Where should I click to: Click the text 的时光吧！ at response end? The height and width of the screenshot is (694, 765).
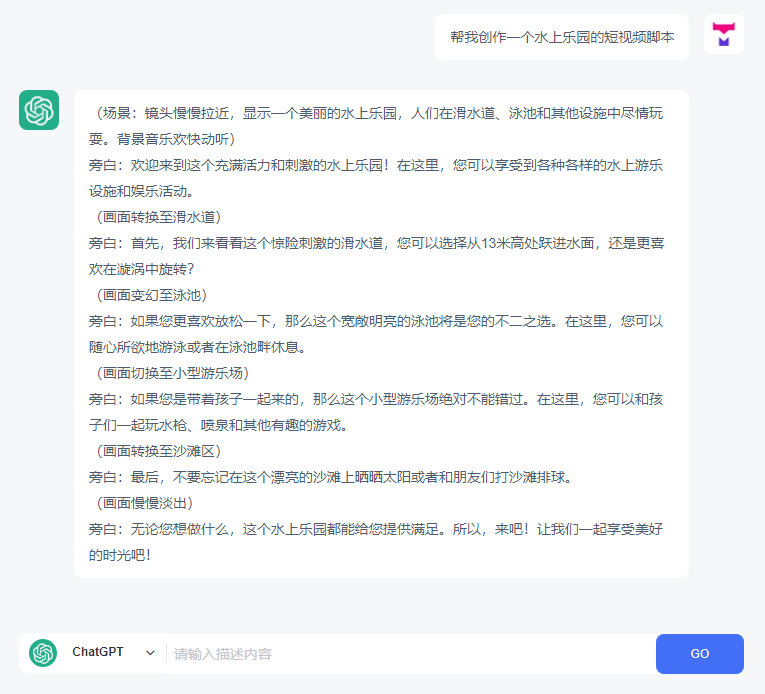120,555
